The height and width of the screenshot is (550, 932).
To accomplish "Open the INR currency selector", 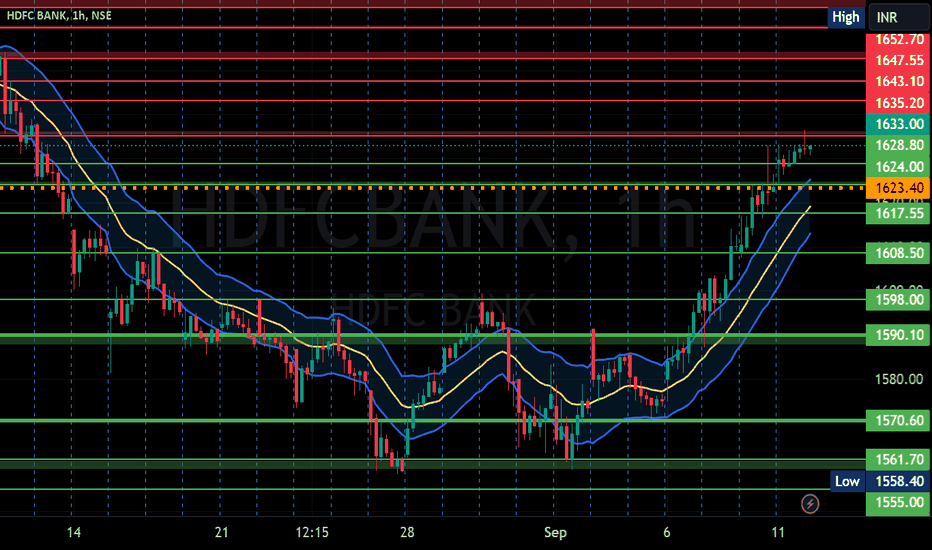I will [x=900, y=17].
